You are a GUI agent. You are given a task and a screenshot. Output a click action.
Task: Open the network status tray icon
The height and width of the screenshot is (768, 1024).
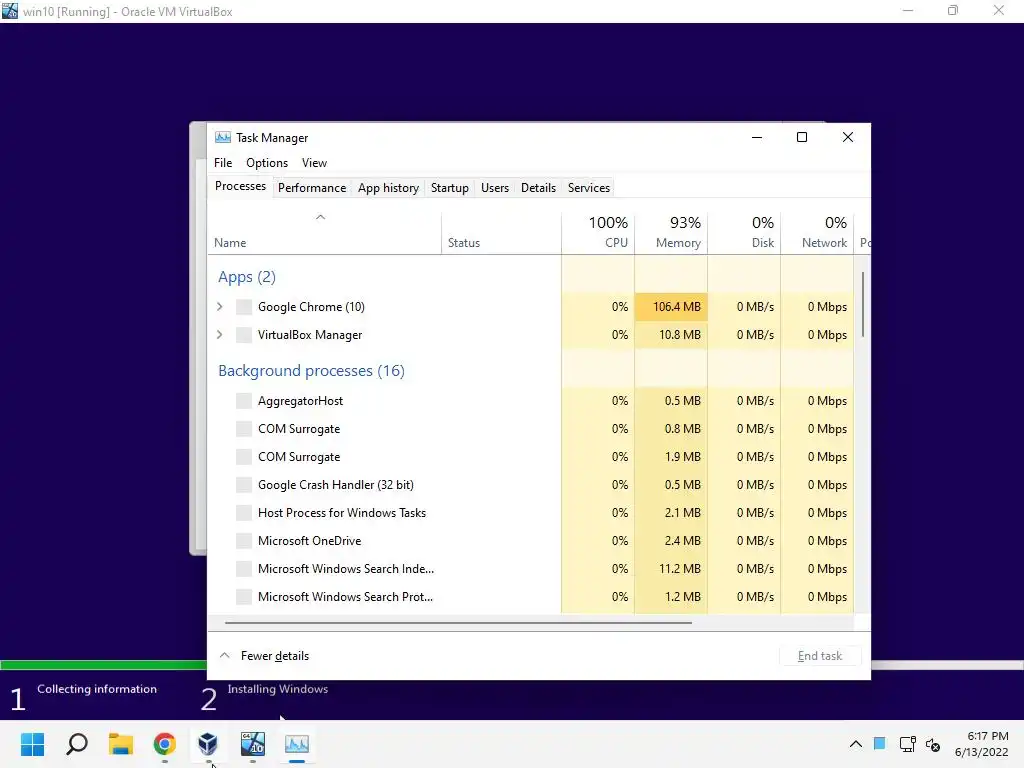(x=907, y=744)
